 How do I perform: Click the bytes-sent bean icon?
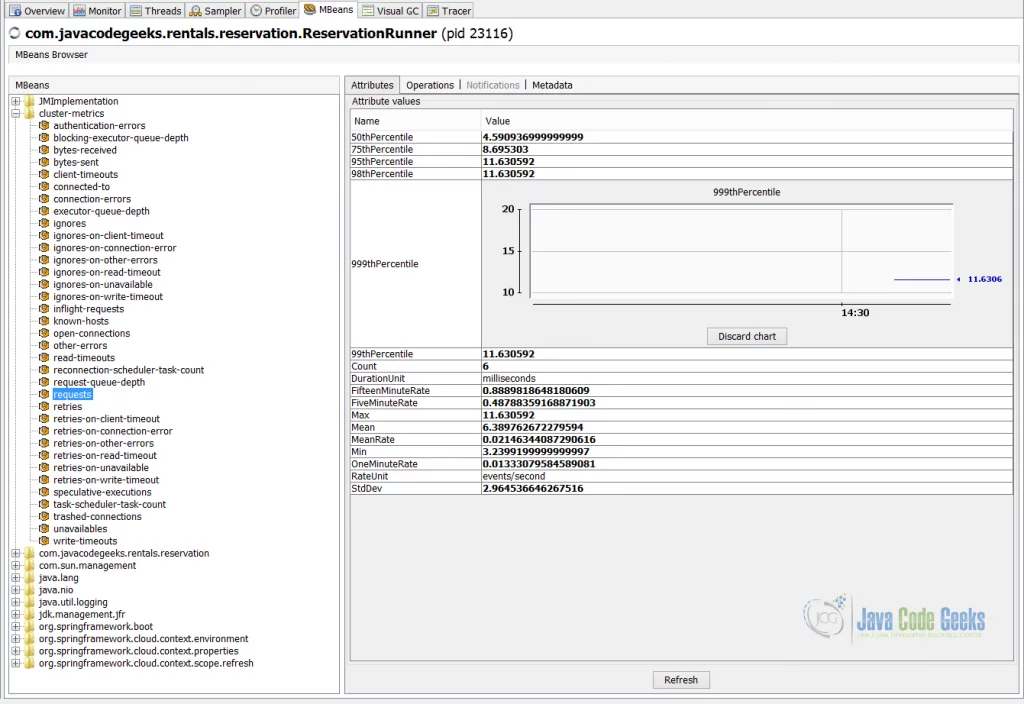click(44, 162)
